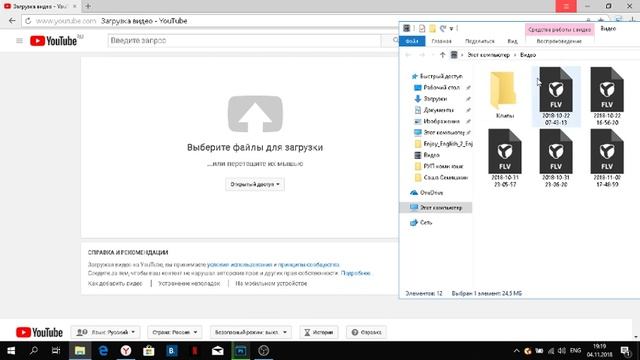
Task: Select the FLV file 2018-10-31 23-06-20
Action: (x=556, y=158)
